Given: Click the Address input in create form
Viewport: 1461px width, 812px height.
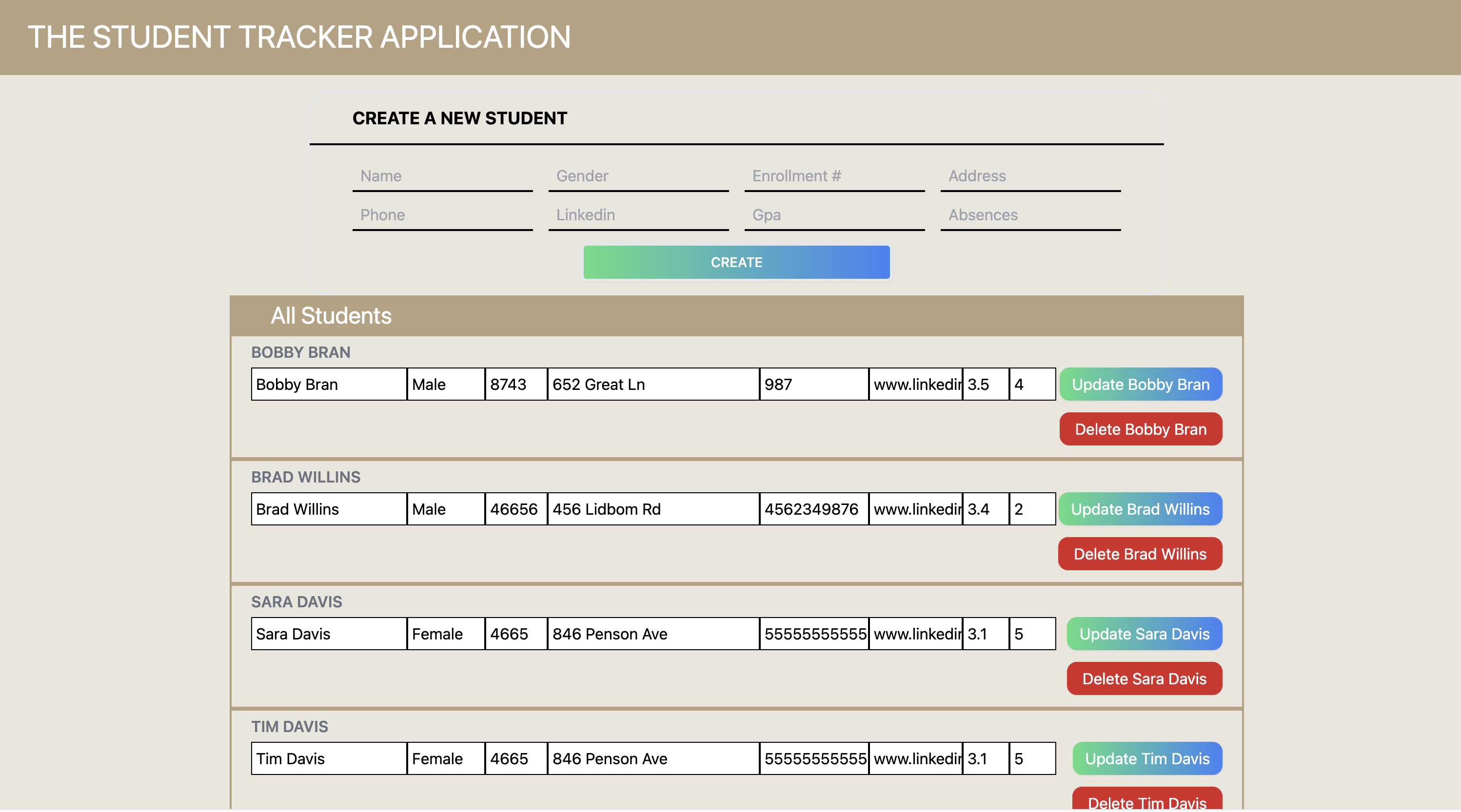Looking at the screenshot, I should pos(1030,176).
